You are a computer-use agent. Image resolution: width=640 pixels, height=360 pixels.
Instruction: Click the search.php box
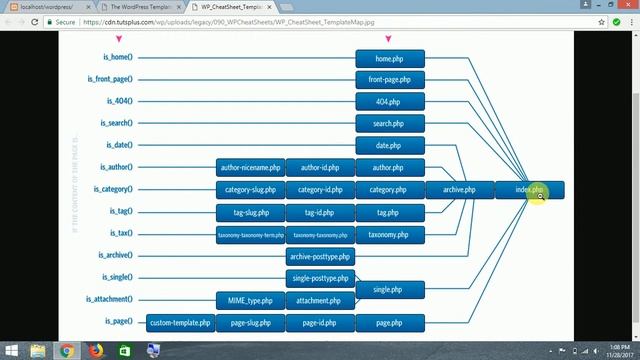[x=390, y=124]
